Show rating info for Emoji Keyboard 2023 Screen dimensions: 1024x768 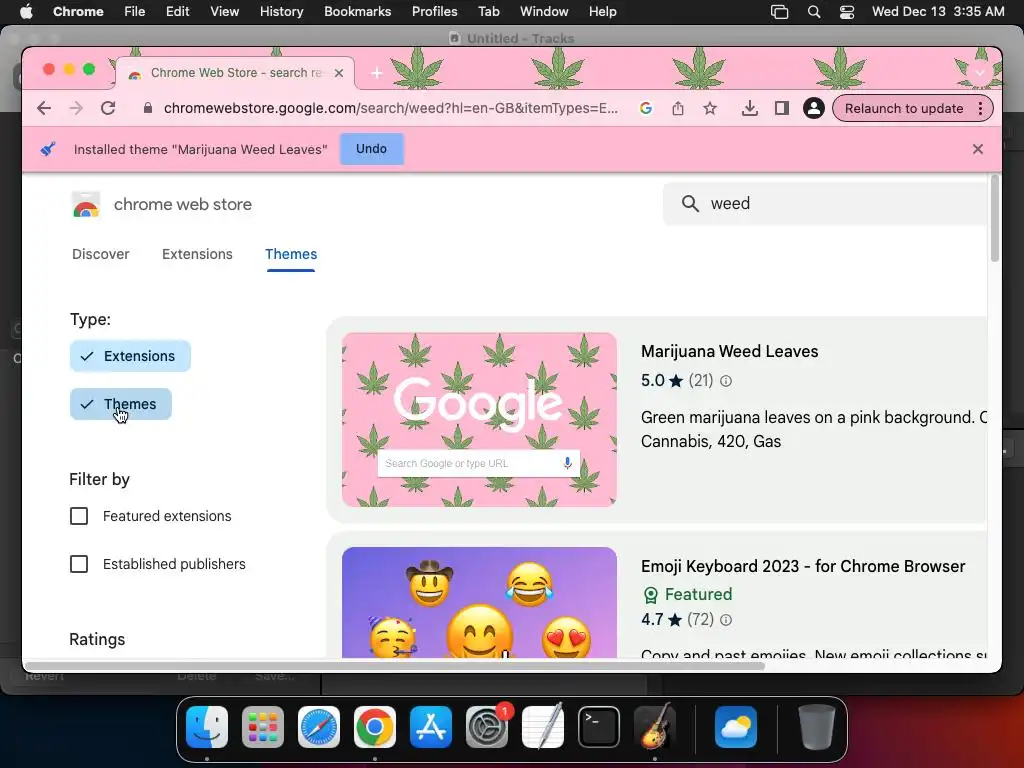[x=726, y=620]
